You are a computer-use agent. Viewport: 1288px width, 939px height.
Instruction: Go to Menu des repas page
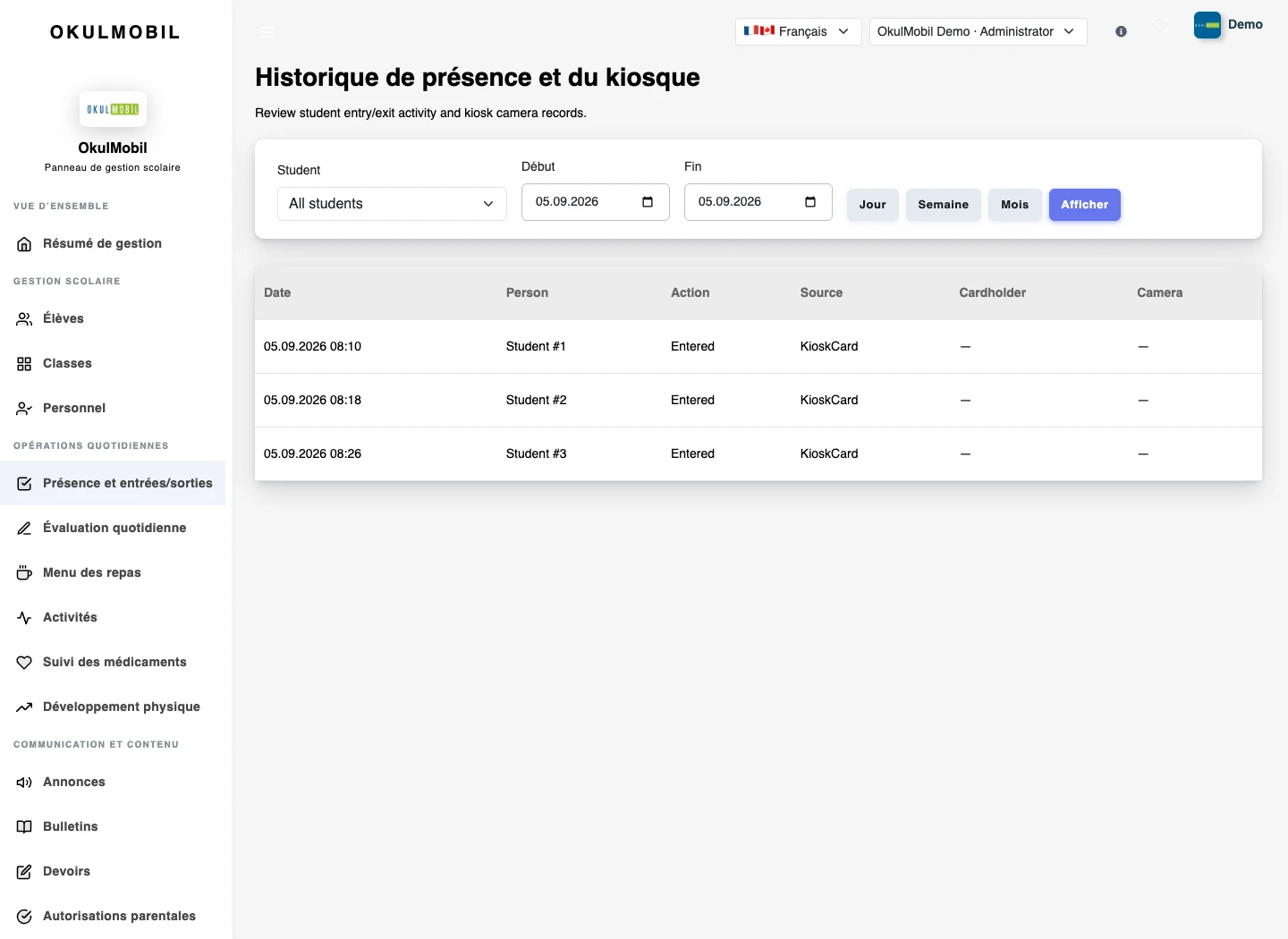[113, 573]
